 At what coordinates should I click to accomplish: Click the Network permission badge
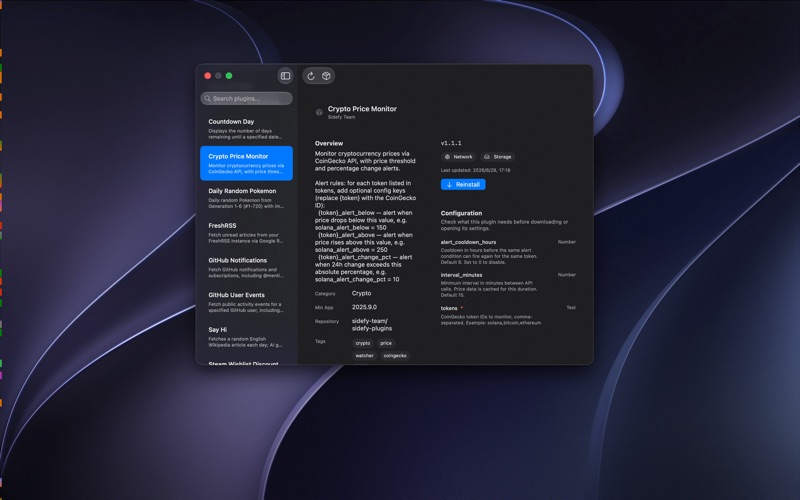click(458, 157)
